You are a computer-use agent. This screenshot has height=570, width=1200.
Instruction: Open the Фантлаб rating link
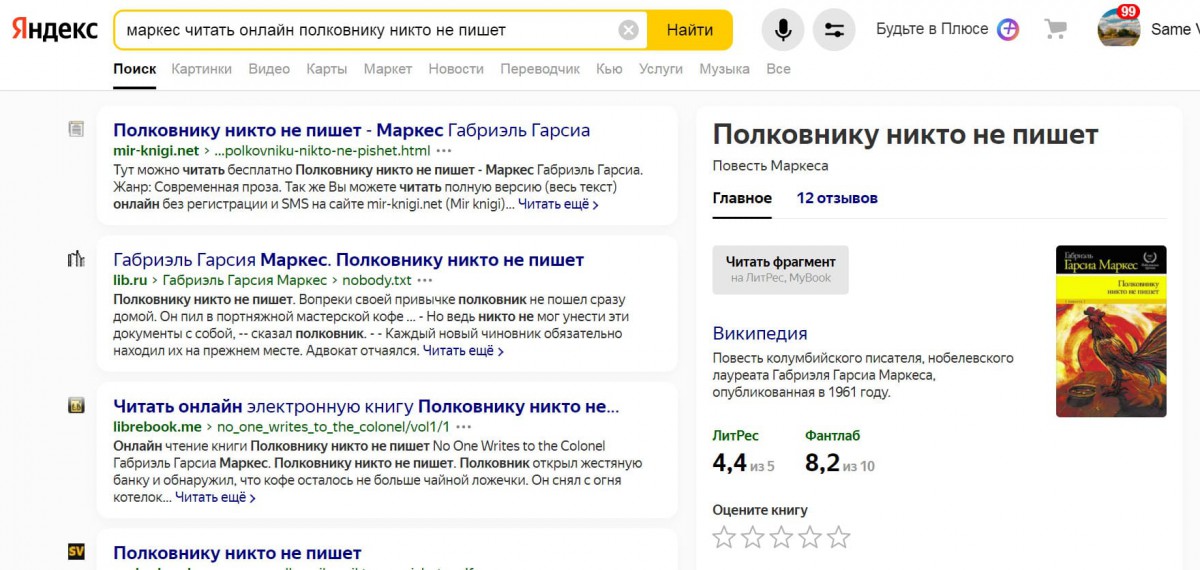point(832,436)
